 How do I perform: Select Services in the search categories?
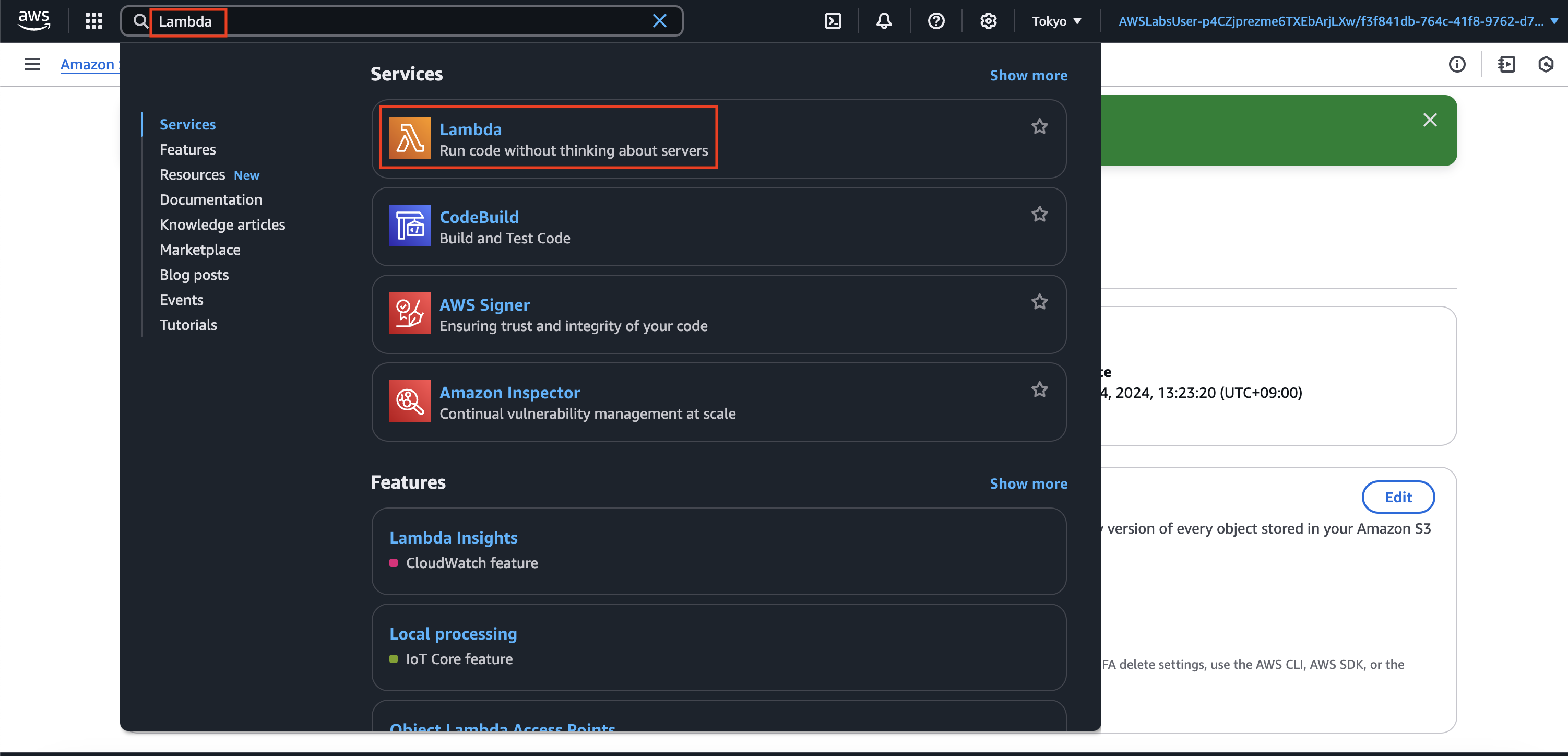click(187, 124)
